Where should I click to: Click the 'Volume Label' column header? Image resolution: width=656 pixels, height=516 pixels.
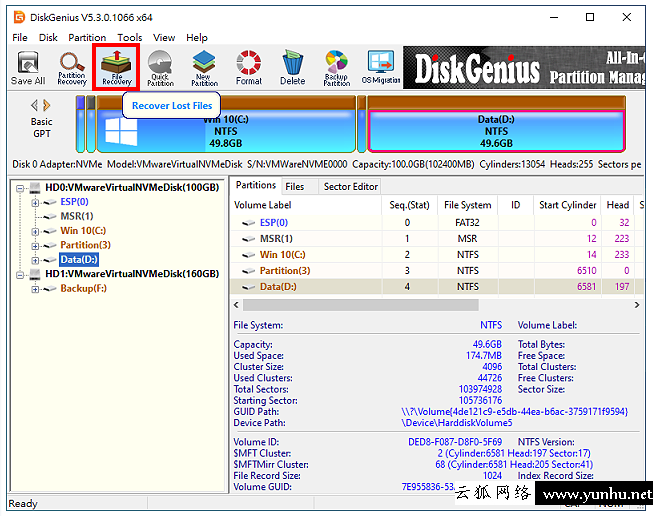pos(307,205)
